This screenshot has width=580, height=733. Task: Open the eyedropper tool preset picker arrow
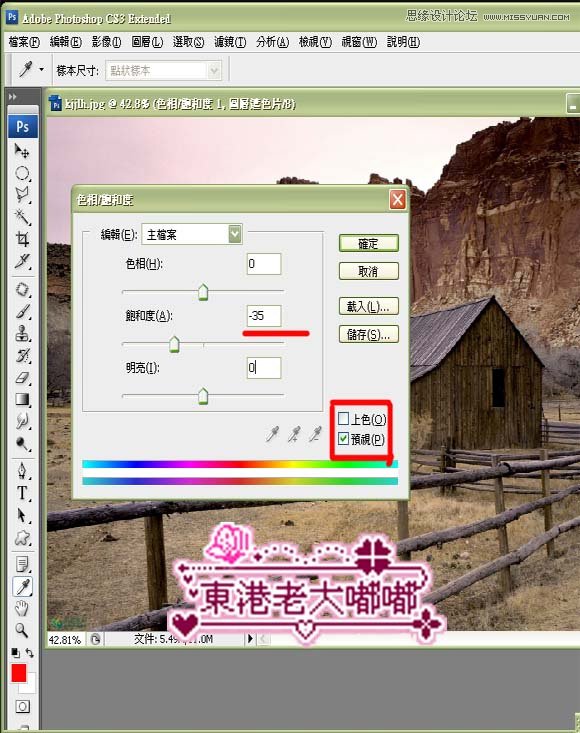pyautogui.click(x=42, y=70)
